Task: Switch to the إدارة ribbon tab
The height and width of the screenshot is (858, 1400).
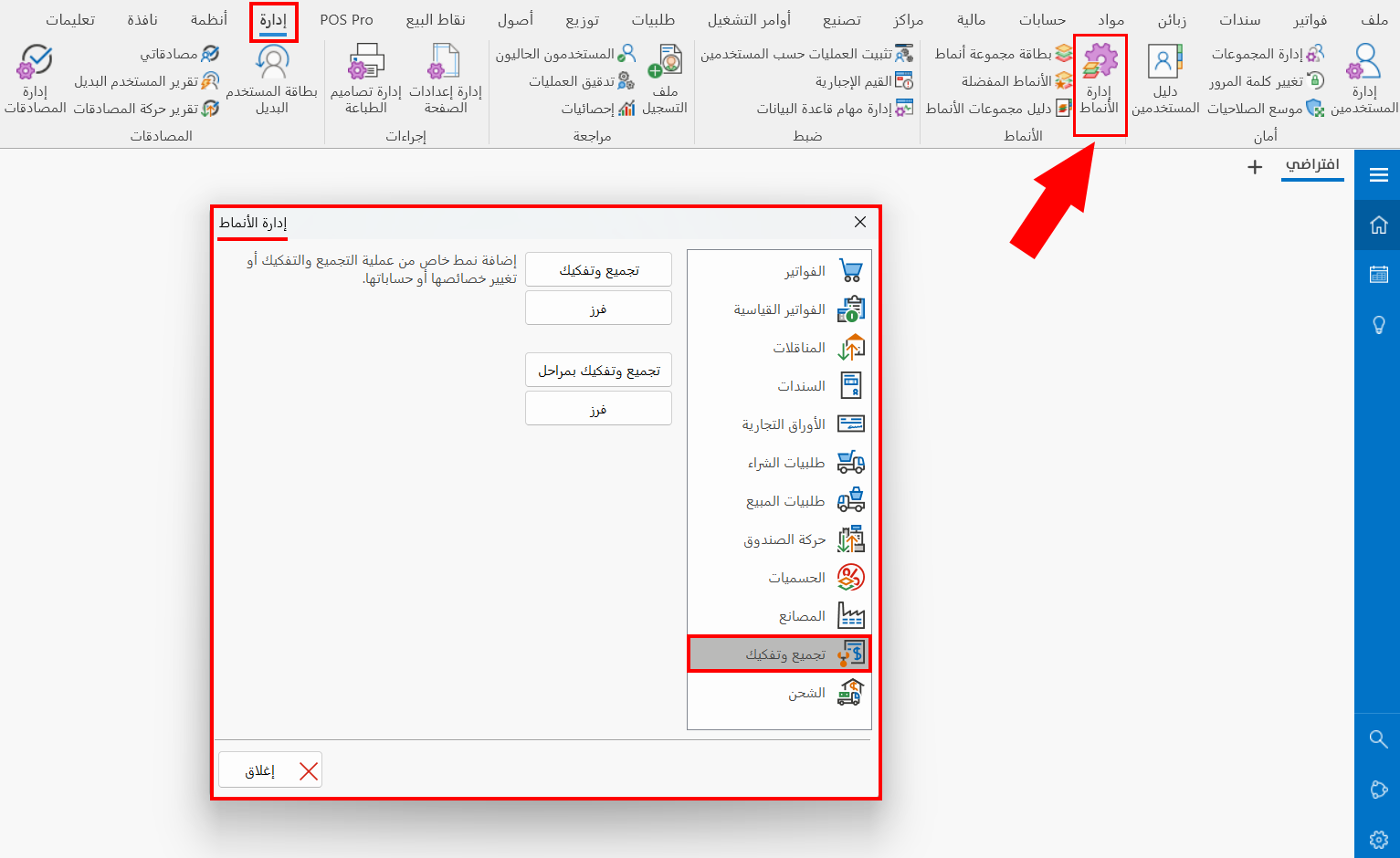Action: (273, 20)
